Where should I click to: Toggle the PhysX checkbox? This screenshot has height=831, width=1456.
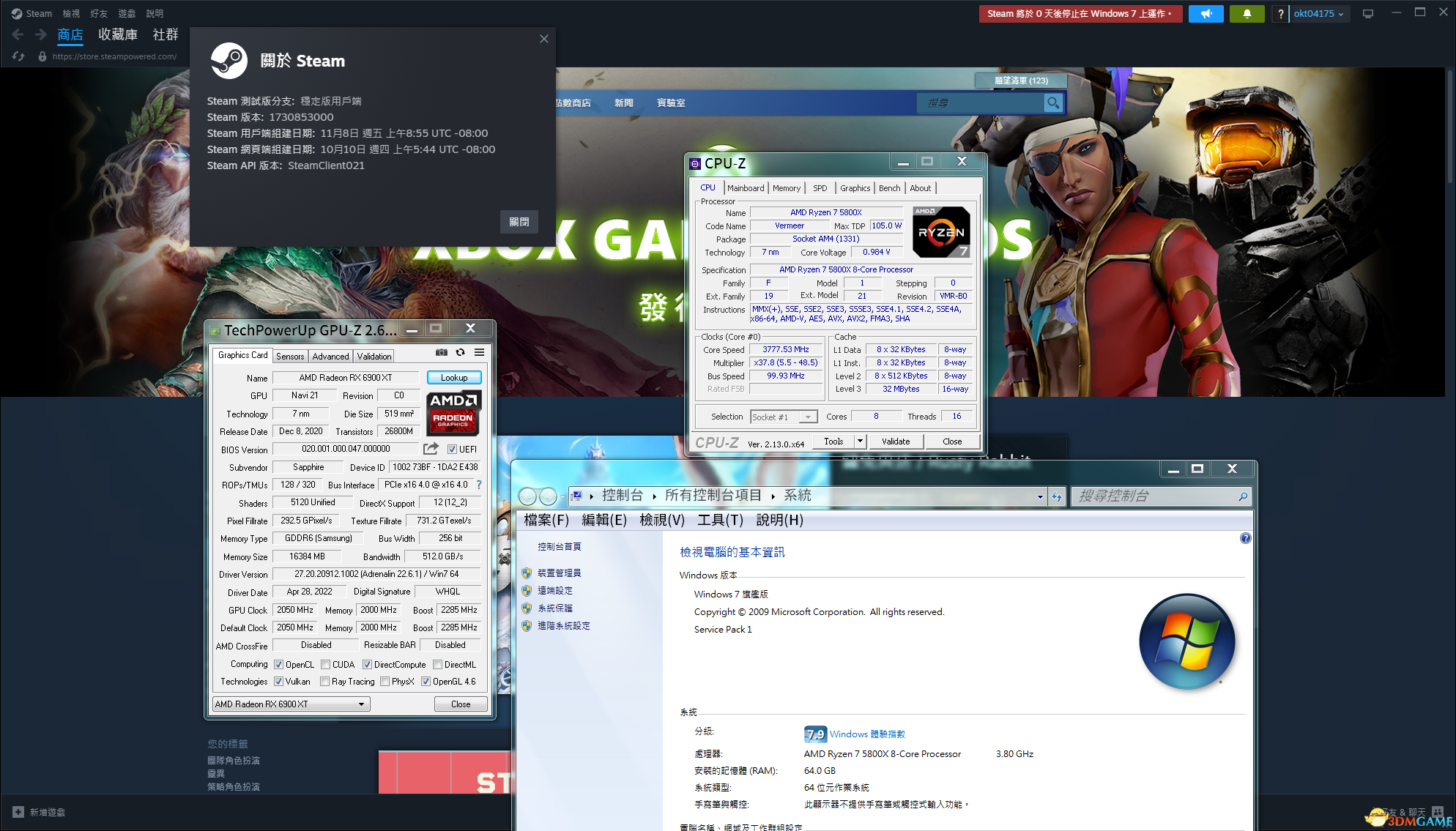[385, 682]
